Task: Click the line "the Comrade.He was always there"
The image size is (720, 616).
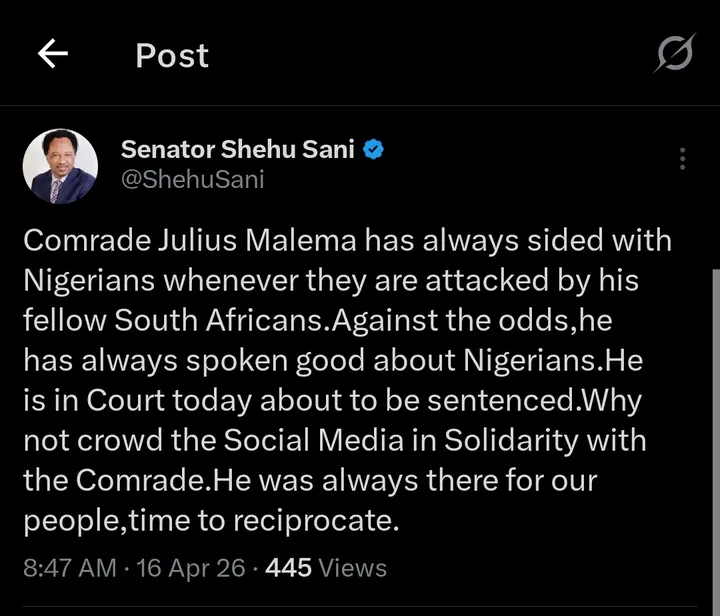Action: (309, 480)
